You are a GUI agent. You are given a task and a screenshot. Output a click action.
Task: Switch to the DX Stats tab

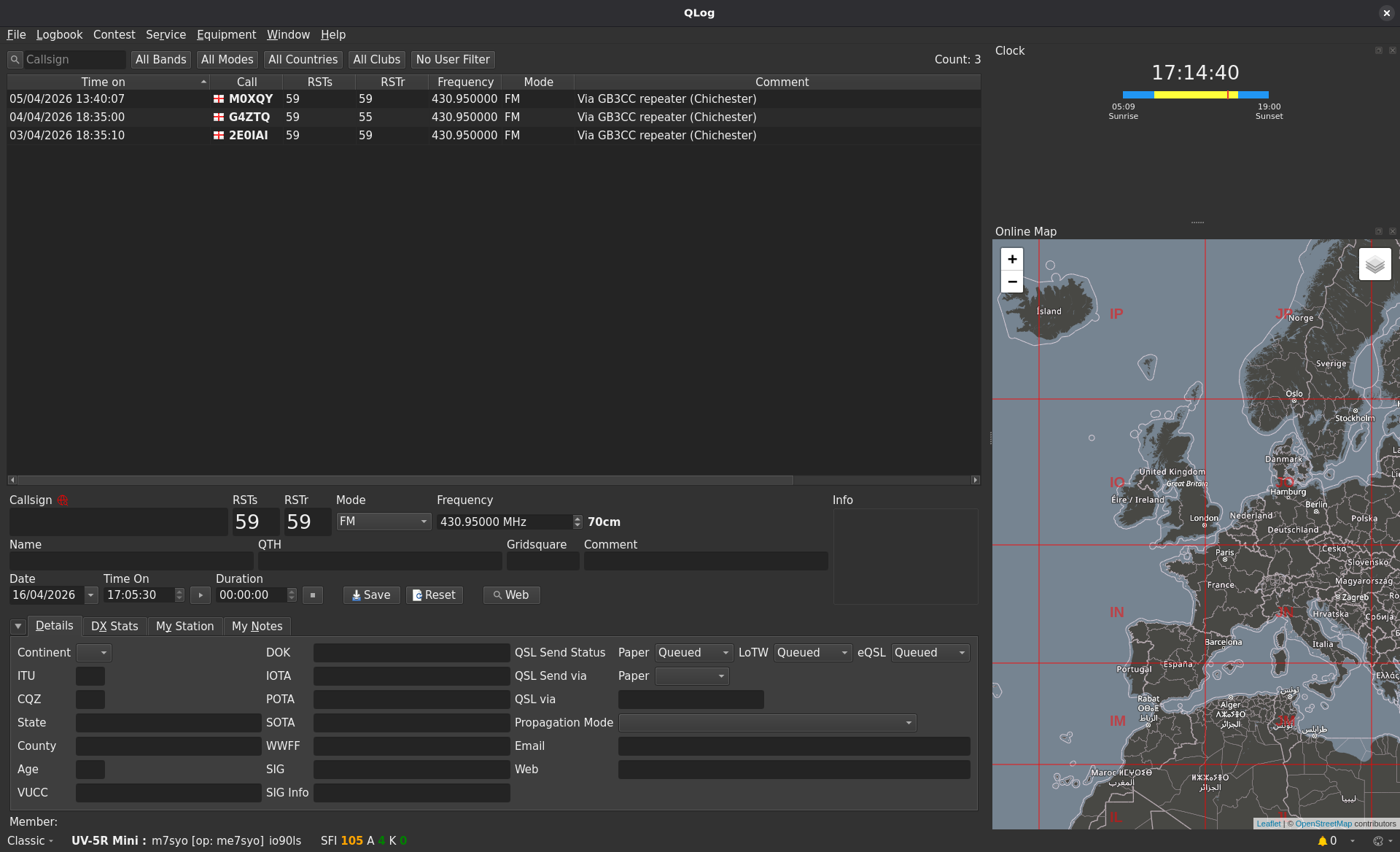click(114, 627)
